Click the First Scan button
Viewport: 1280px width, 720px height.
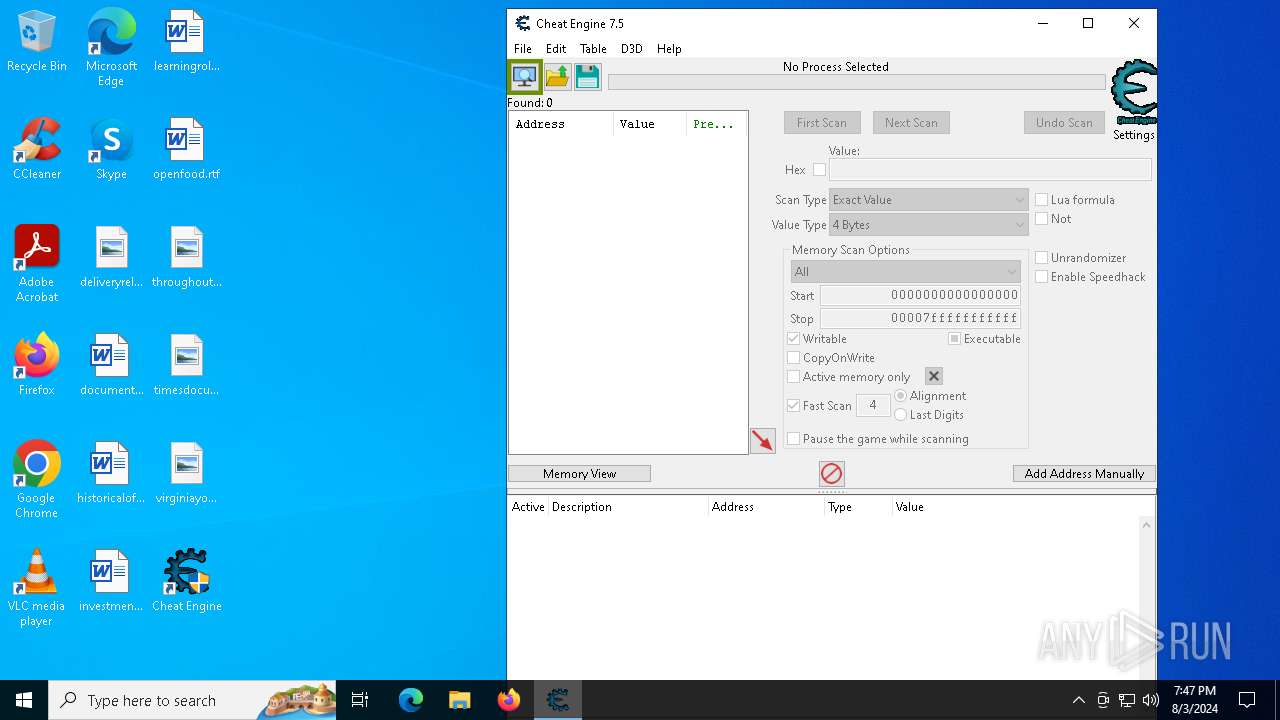click(821, 123)
